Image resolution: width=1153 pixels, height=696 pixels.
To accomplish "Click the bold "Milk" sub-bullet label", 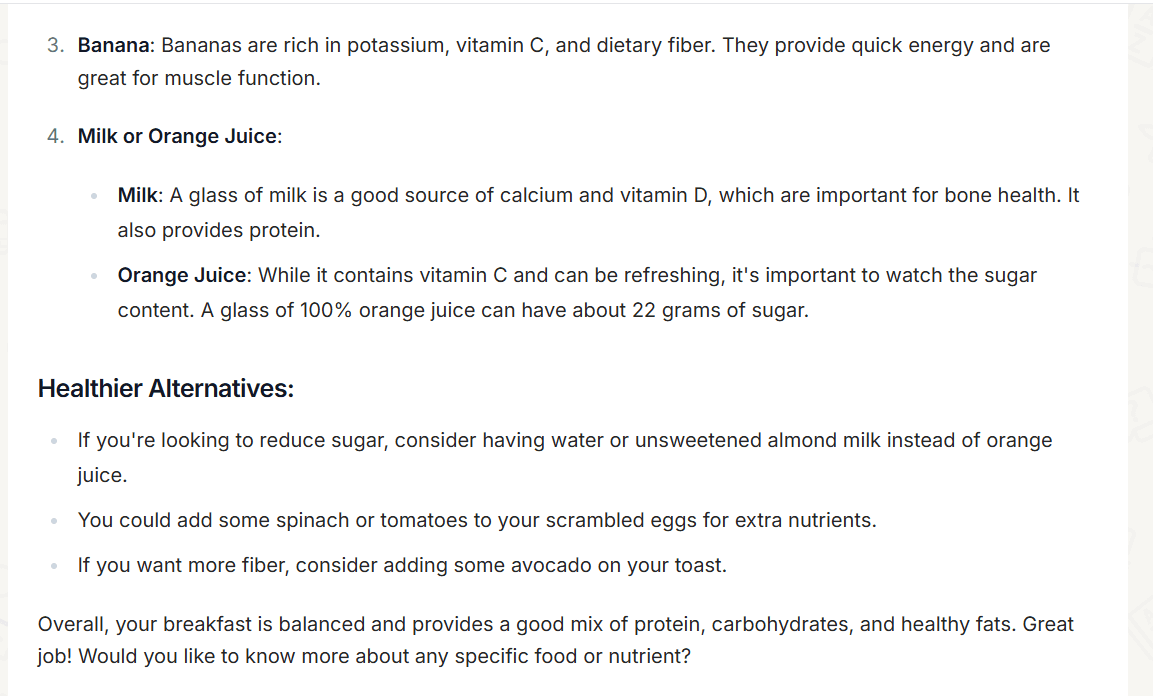I will click(x=138, y=195).
